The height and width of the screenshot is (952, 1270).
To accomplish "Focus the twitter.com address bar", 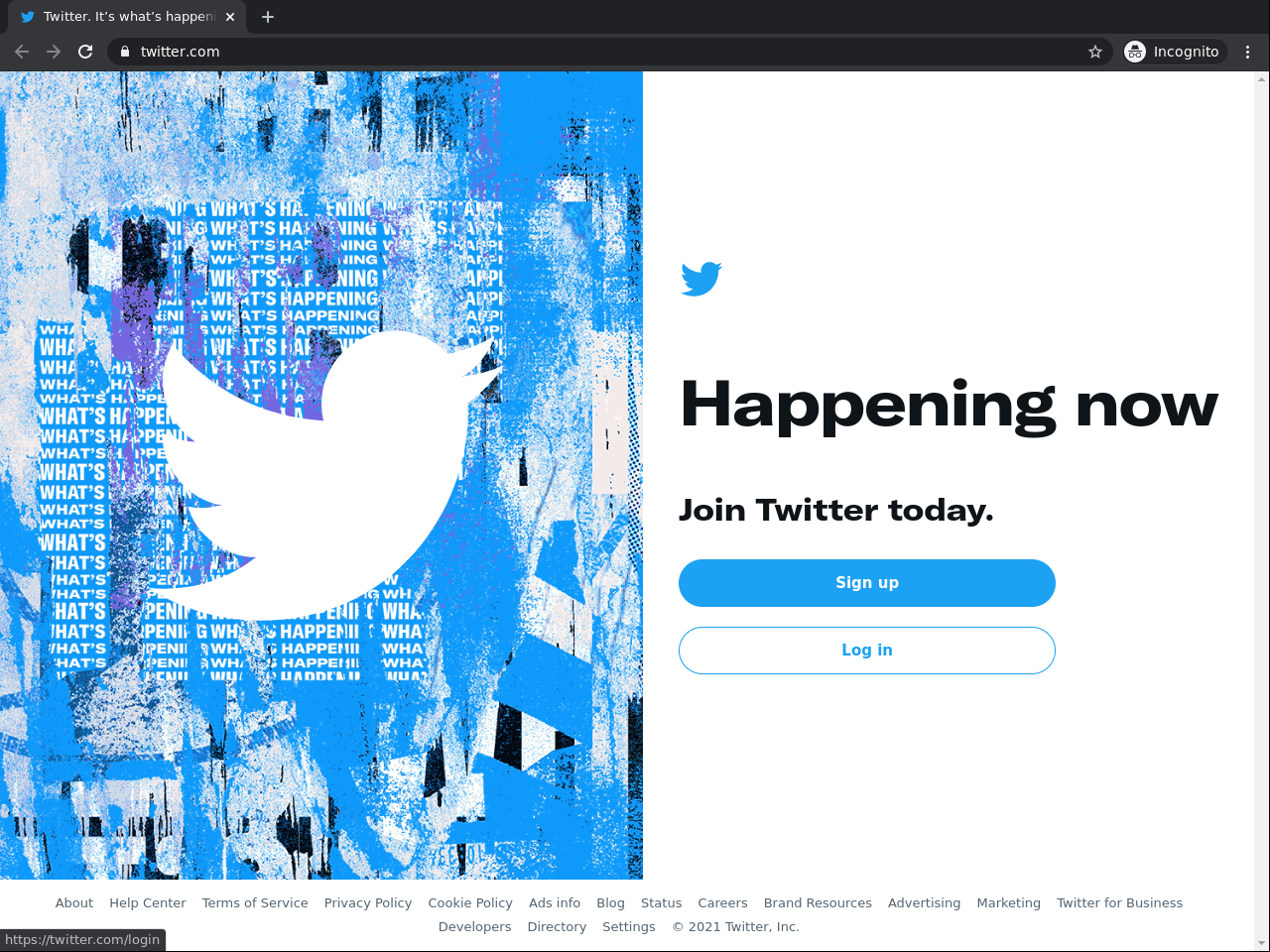I will (595, 52).
